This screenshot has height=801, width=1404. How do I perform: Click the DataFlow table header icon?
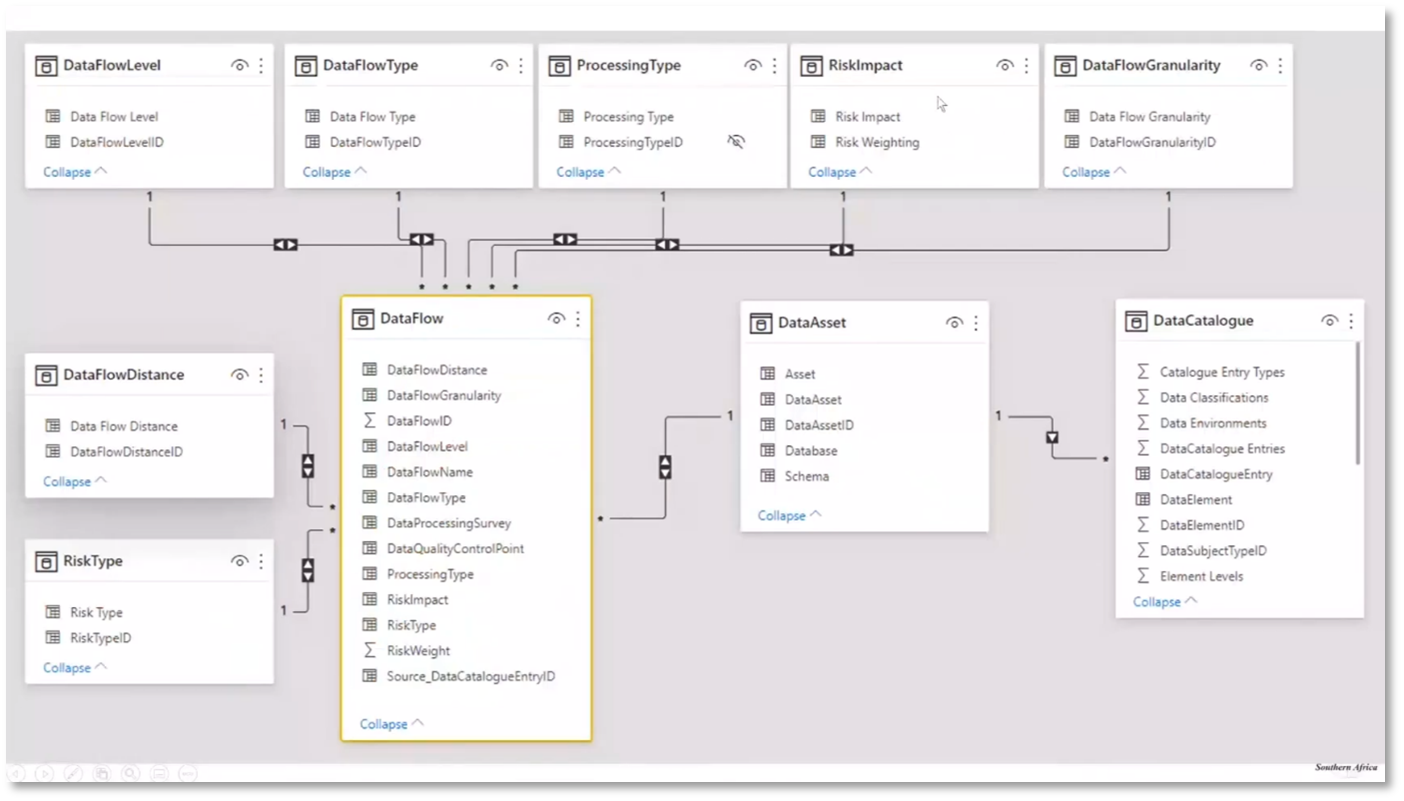pyautogui.click(x=363, y=319)
